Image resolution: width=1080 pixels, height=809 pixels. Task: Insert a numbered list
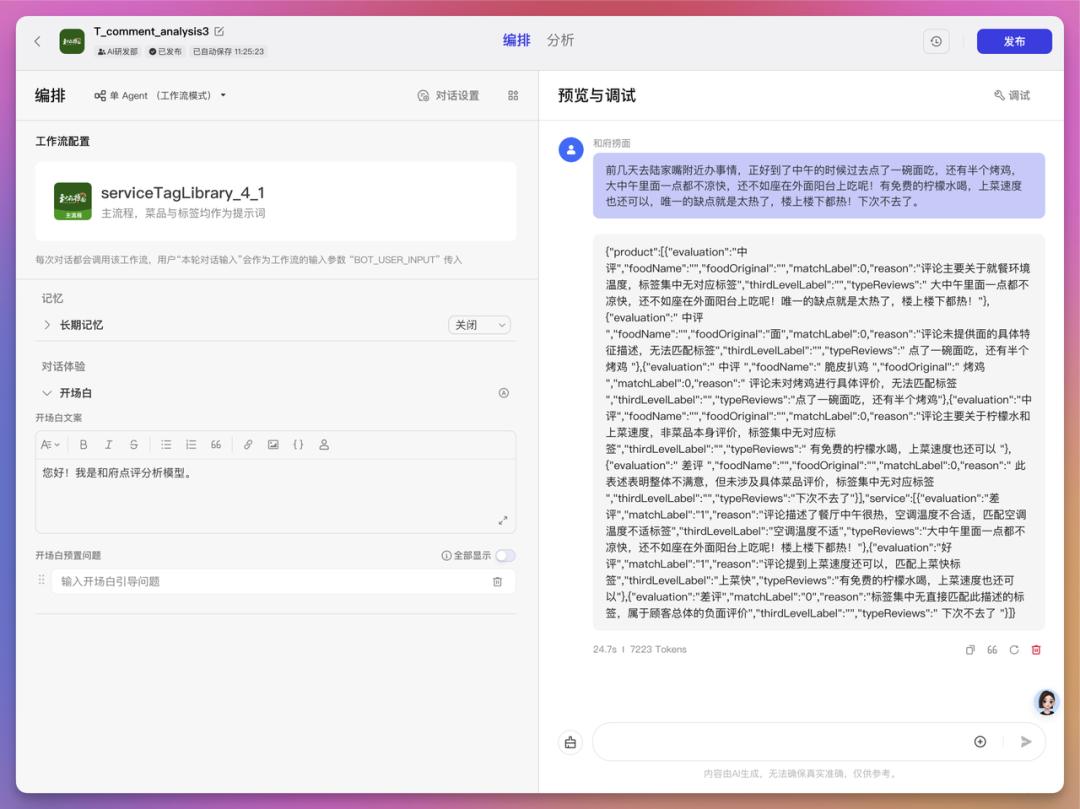coord(191,445)
